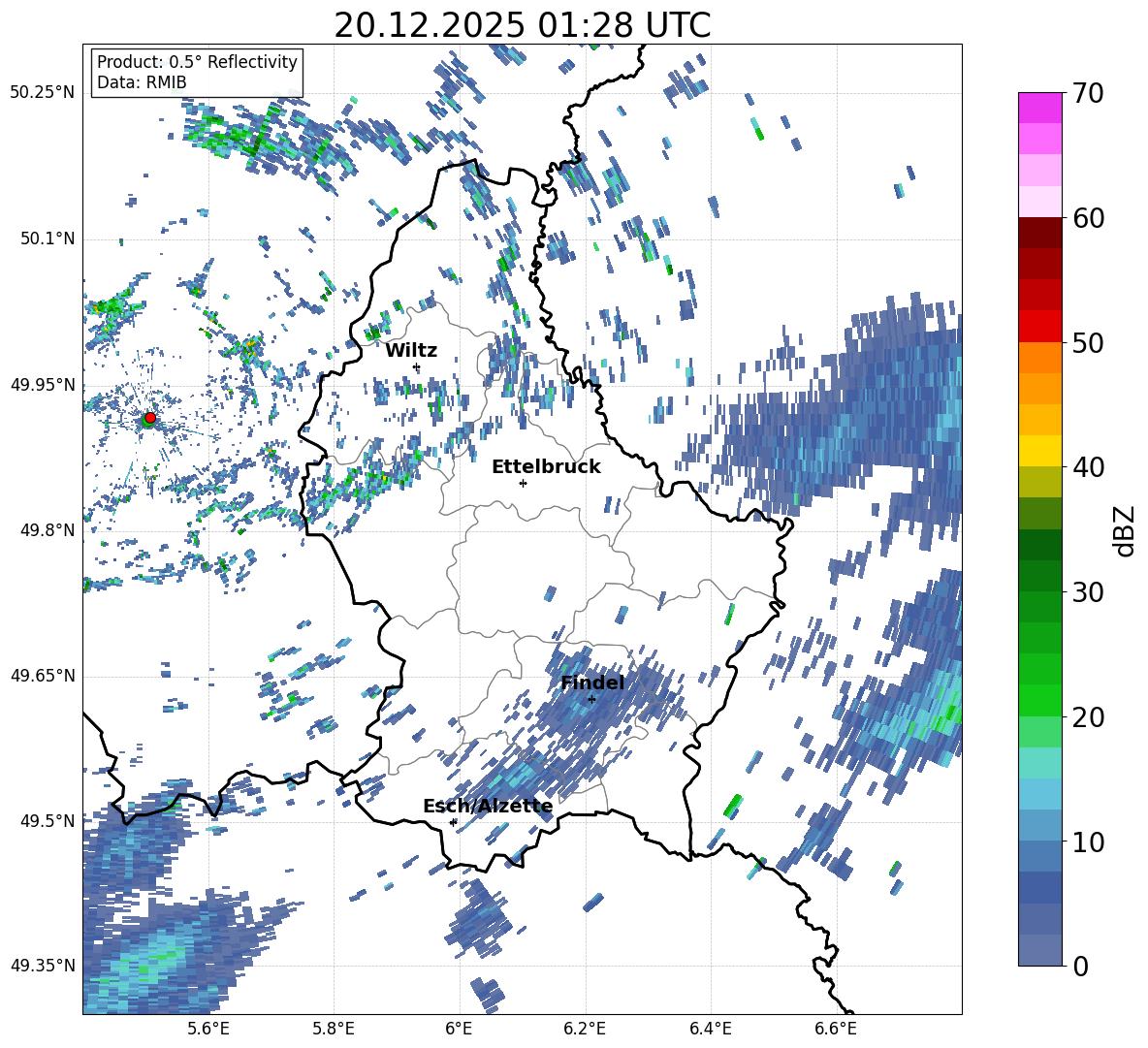Click the yellow colorbar swatch just above 40
This screenshot has height=1048, width=1148.
tap(1040, 451)
